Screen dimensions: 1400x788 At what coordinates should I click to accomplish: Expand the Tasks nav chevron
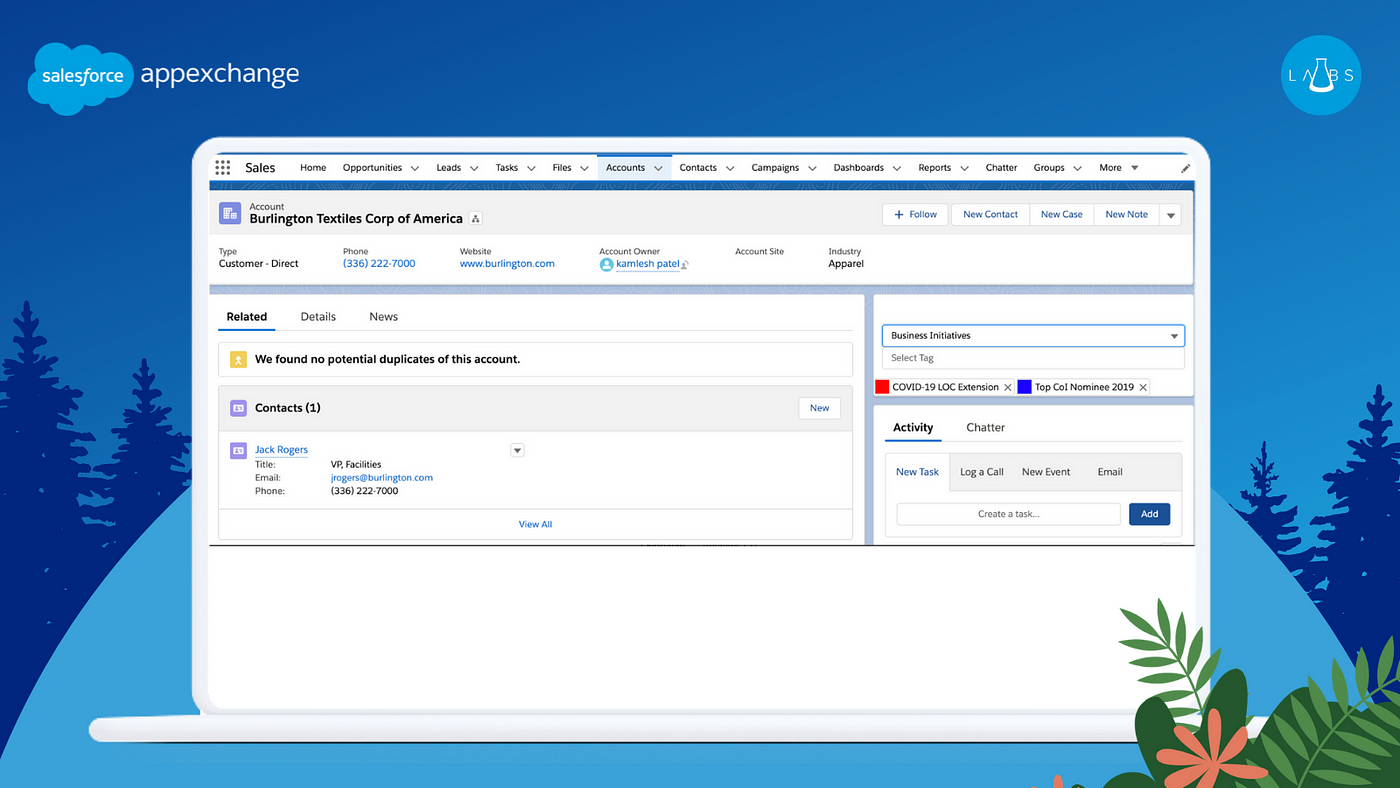pyautogui.click(x=531, y=169)
